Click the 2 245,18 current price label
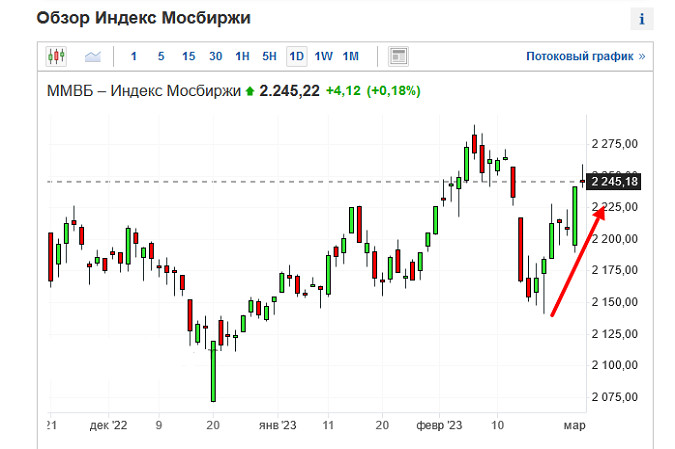This screenshot has width=675, height=449. coord(614,182)
